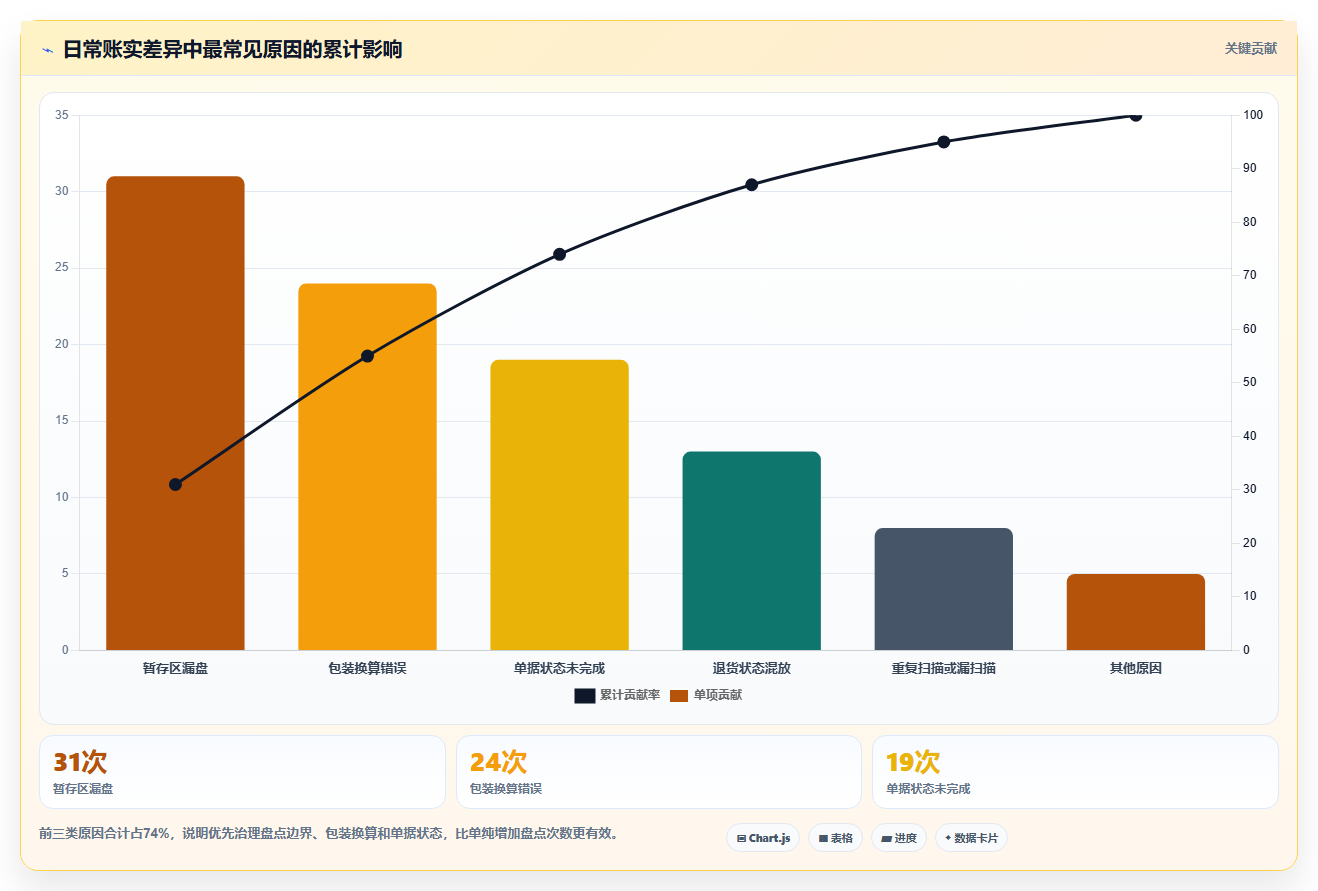Click 暂存区漏盘 caption under 31次

[x=83, y=789]
